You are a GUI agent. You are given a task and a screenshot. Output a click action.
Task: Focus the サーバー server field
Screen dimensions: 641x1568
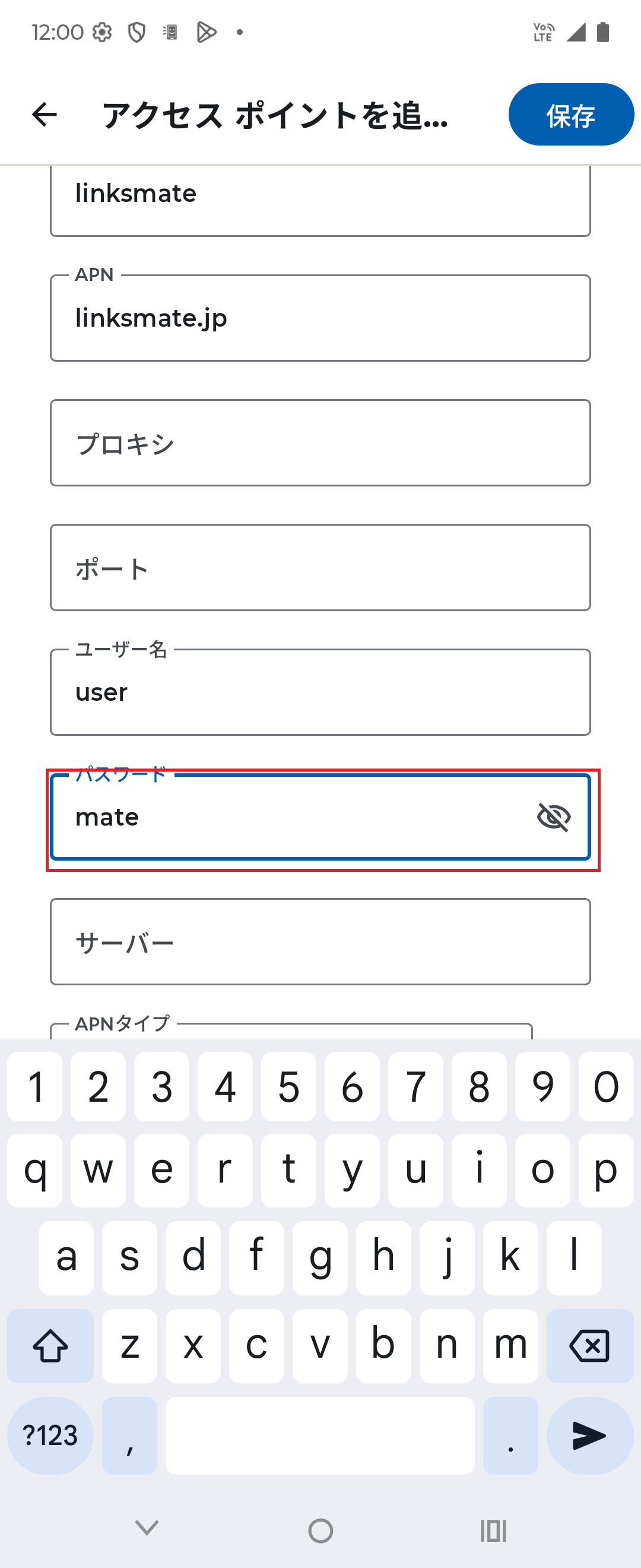320,942
